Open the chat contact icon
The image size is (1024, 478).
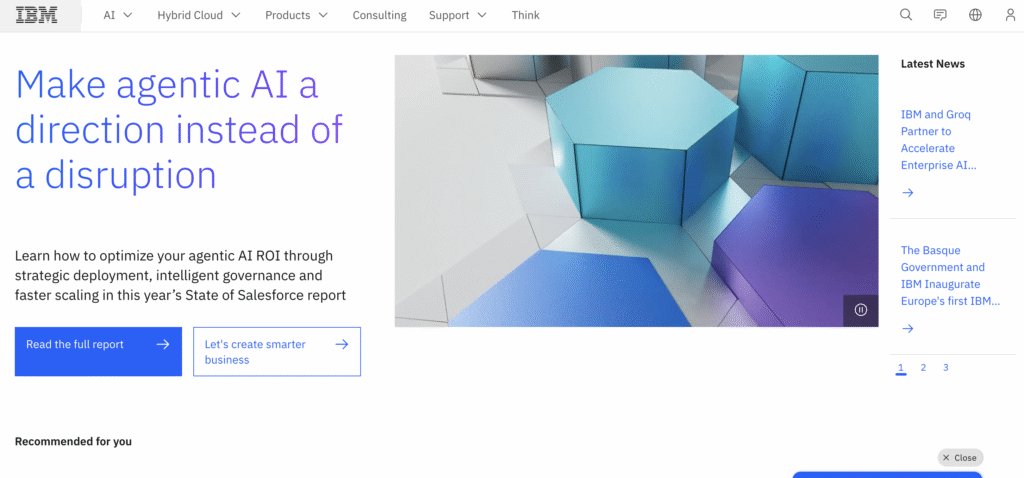coord(940,15)
